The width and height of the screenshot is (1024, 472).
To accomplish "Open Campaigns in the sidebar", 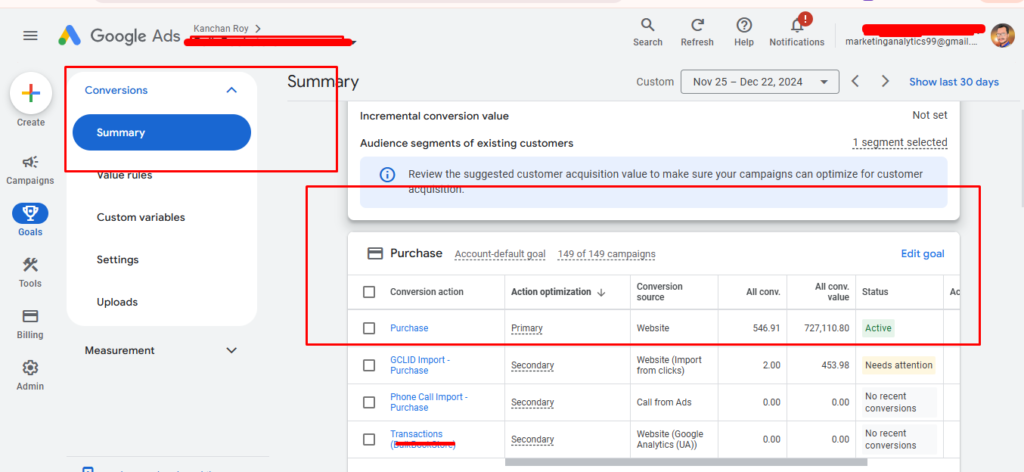I will point(31,169).
